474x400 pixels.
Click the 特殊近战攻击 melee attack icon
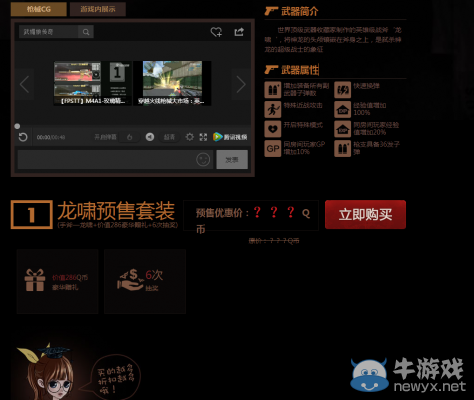coord(273,109)
